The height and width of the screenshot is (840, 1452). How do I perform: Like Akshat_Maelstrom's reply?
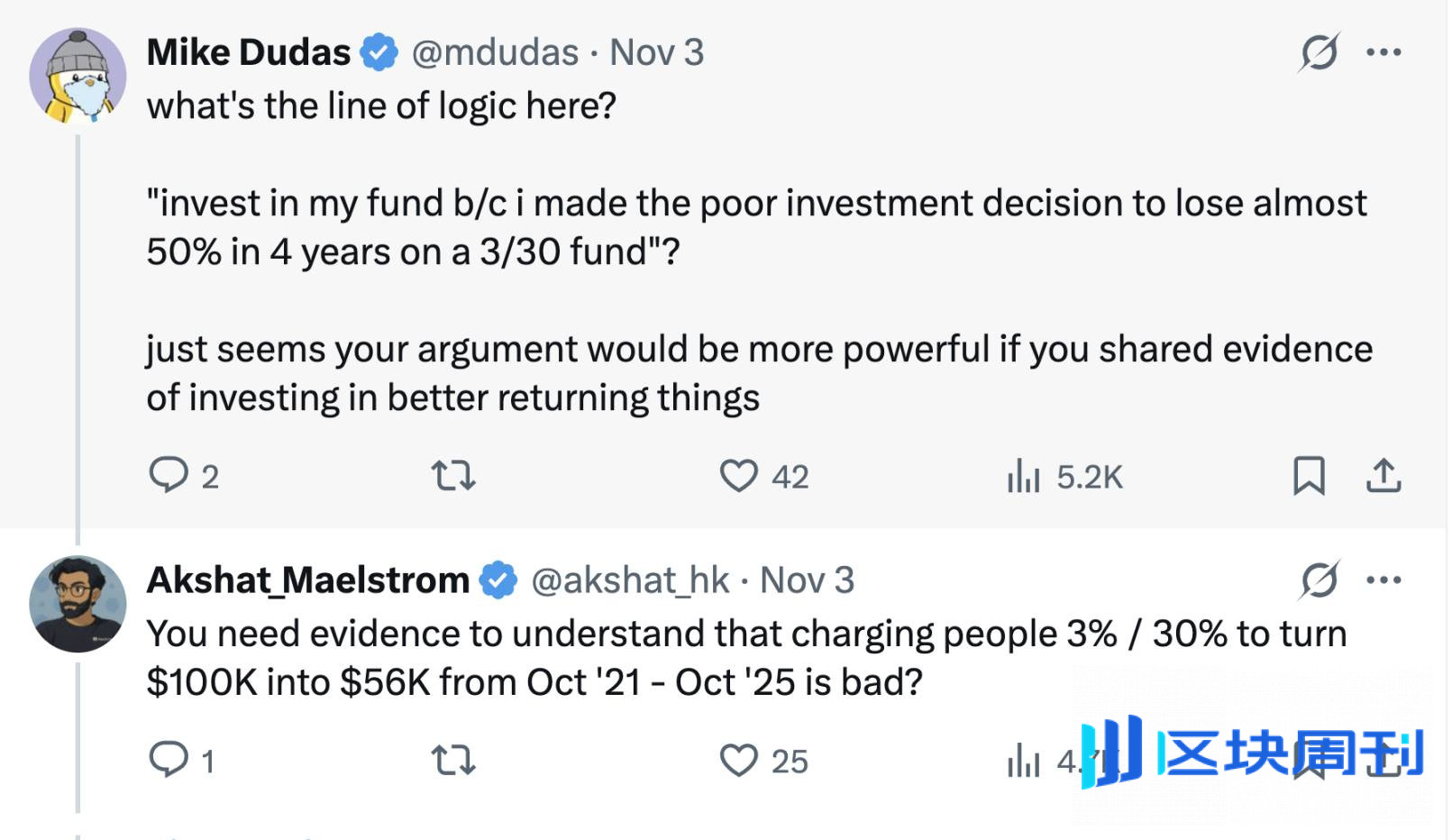tap(738, 760)
